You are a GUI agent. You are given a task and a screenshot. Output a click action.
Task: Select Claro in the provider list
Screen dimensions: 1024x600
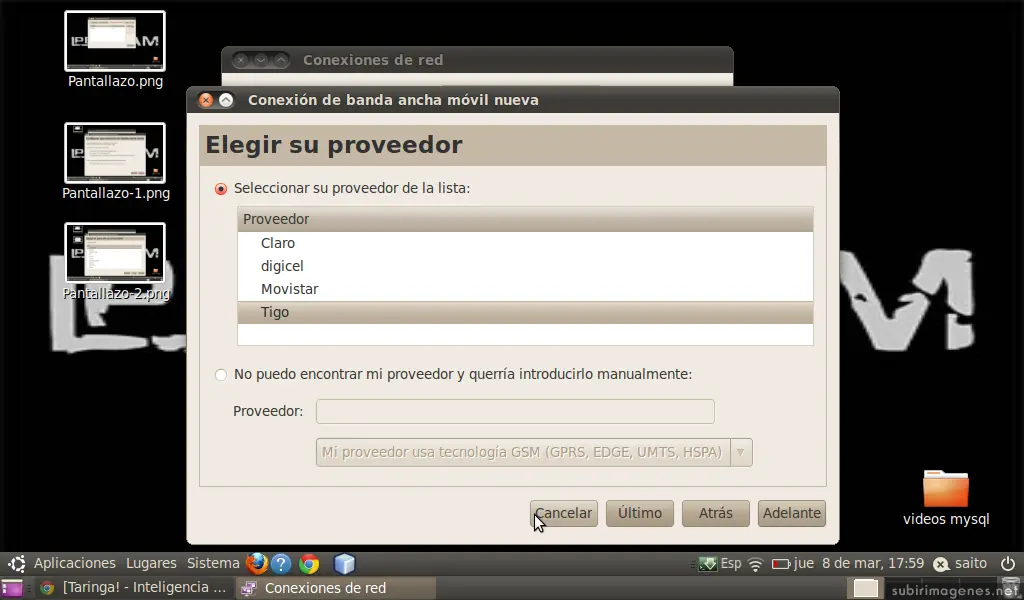coord(525,243)
